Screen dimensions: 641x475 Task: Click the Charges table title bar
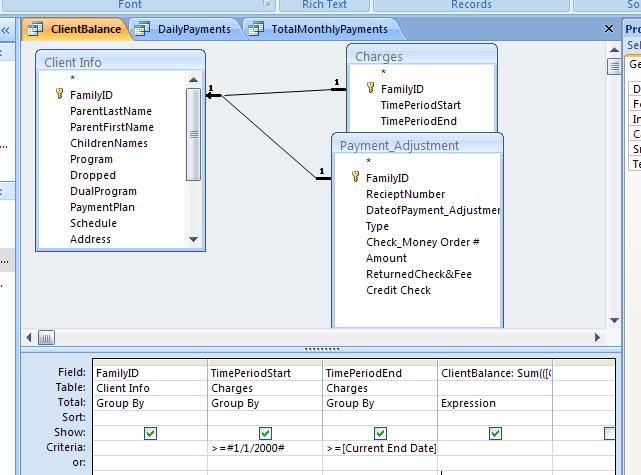pyautogui.click(x=422, y=56)
